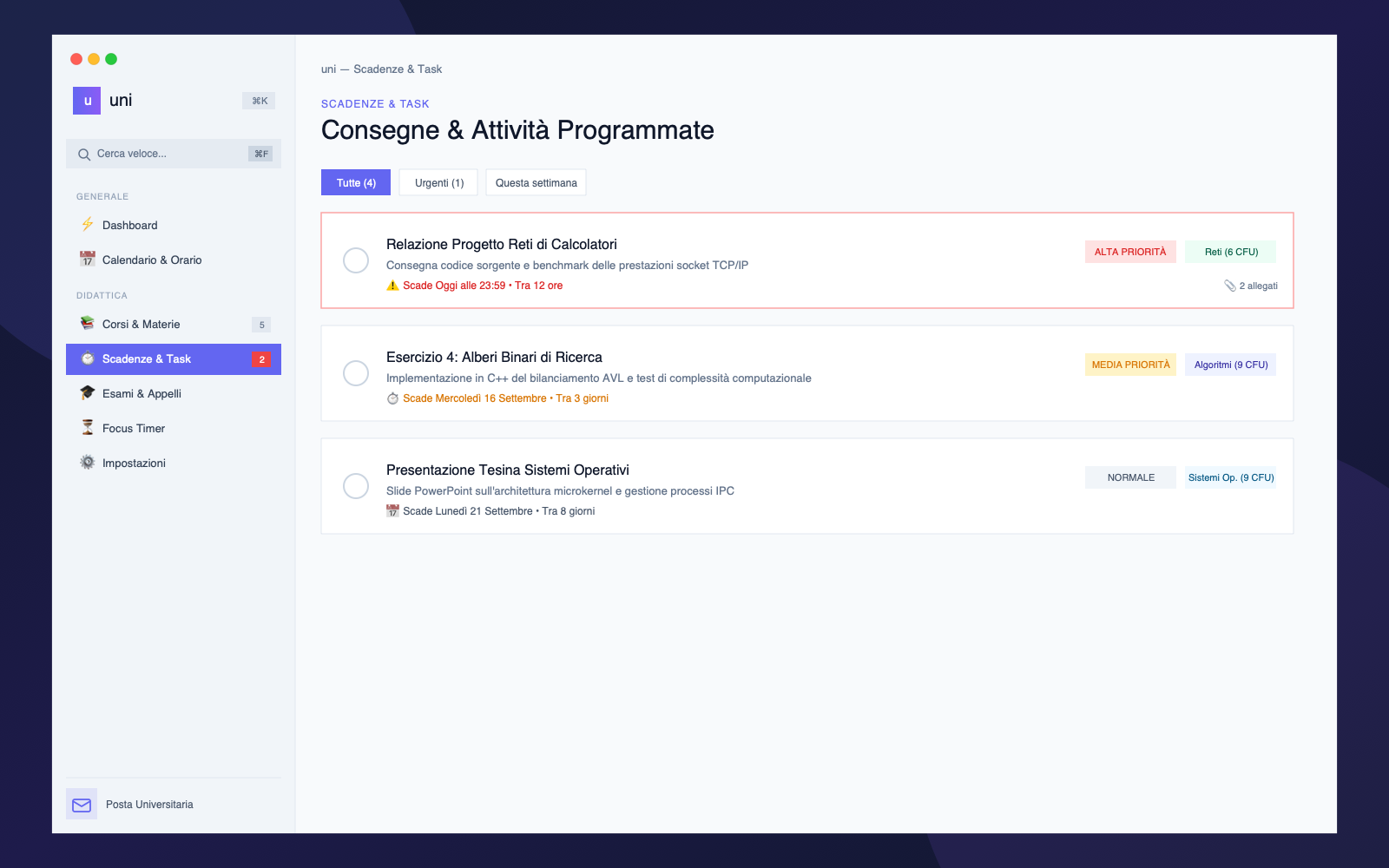Open the Corsi & Materie section

pos(174,325)
